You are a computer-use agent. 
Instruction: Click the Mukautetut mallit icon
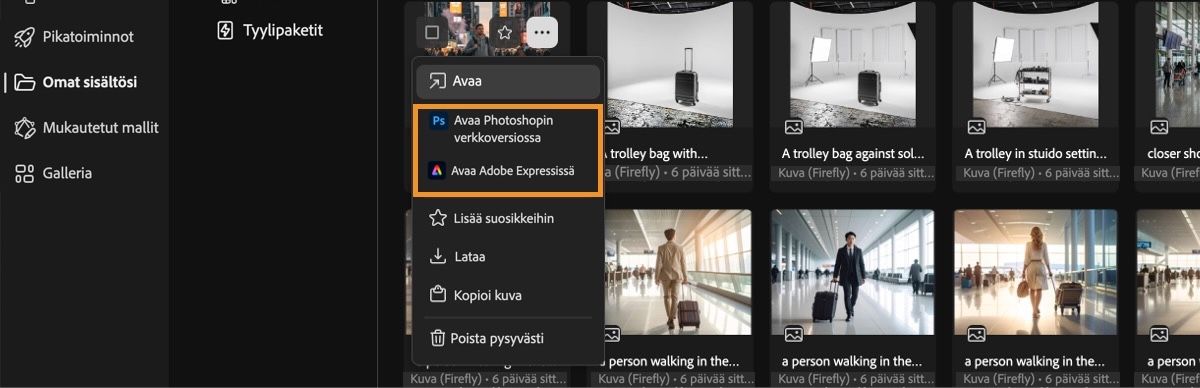[x=25, y=128]
